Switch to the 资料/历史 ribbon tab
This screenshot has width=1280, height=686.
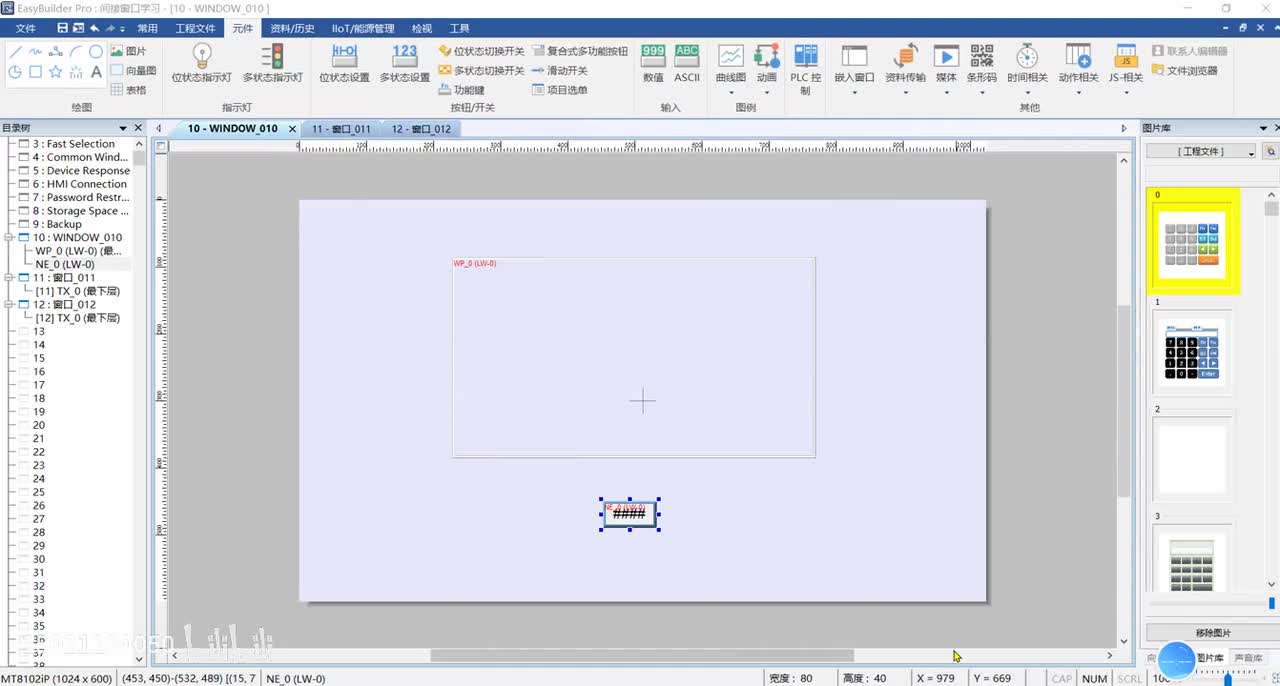point(292,28)
